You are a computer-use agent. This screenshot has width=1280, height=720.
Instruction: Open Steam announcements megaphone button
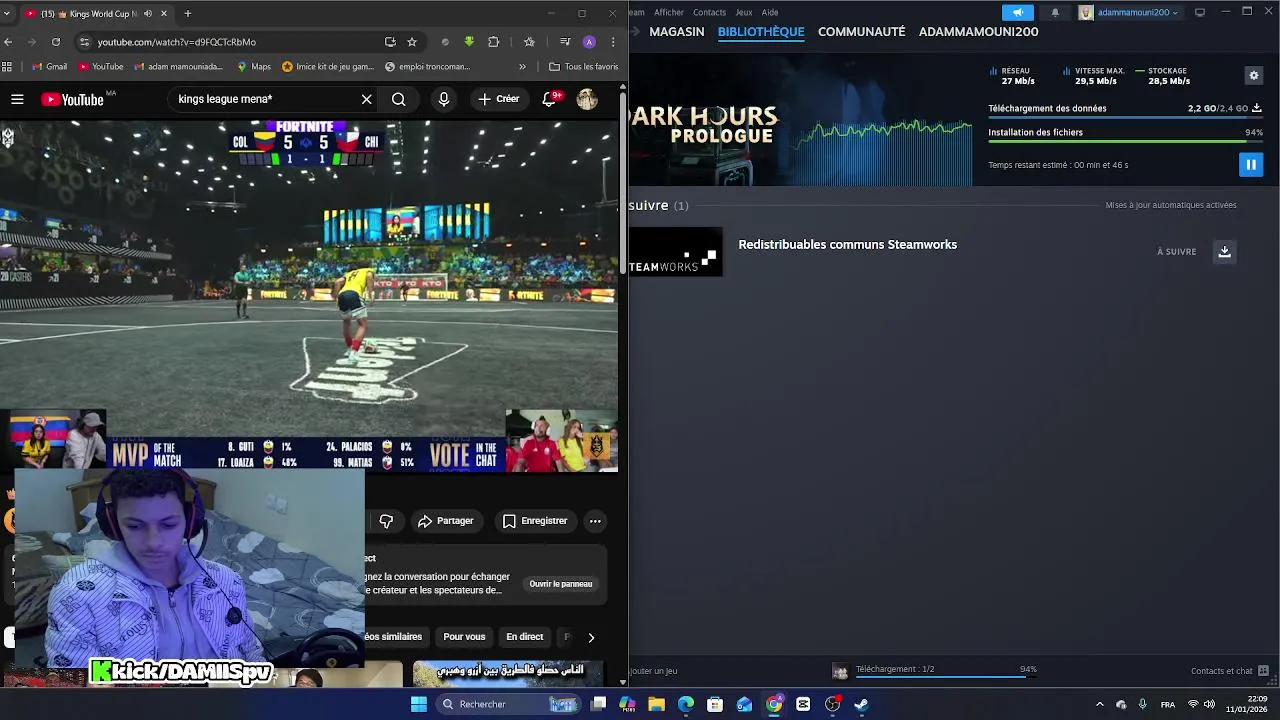tap(1018, 12)
